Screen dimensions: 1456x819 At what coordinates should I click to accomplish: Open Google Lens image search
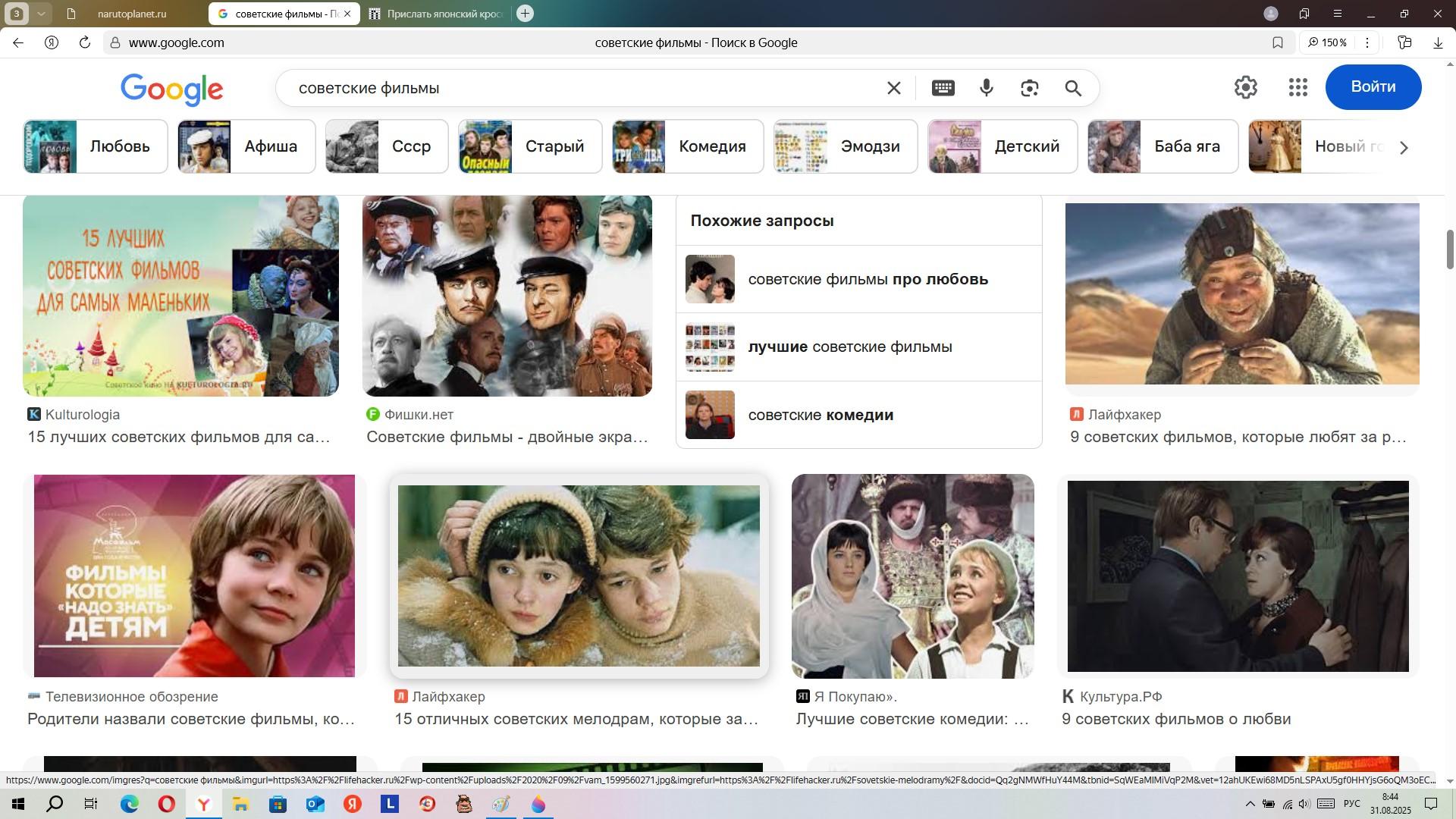point(1029,88)
